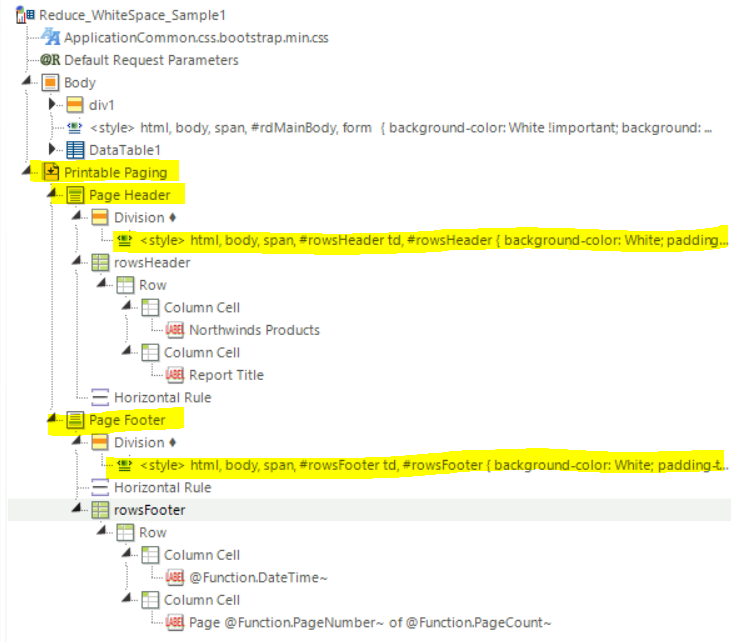Collapse Column Cell containing @Function.DateTime~
The image size is (731, 642).
coord(126,553)
